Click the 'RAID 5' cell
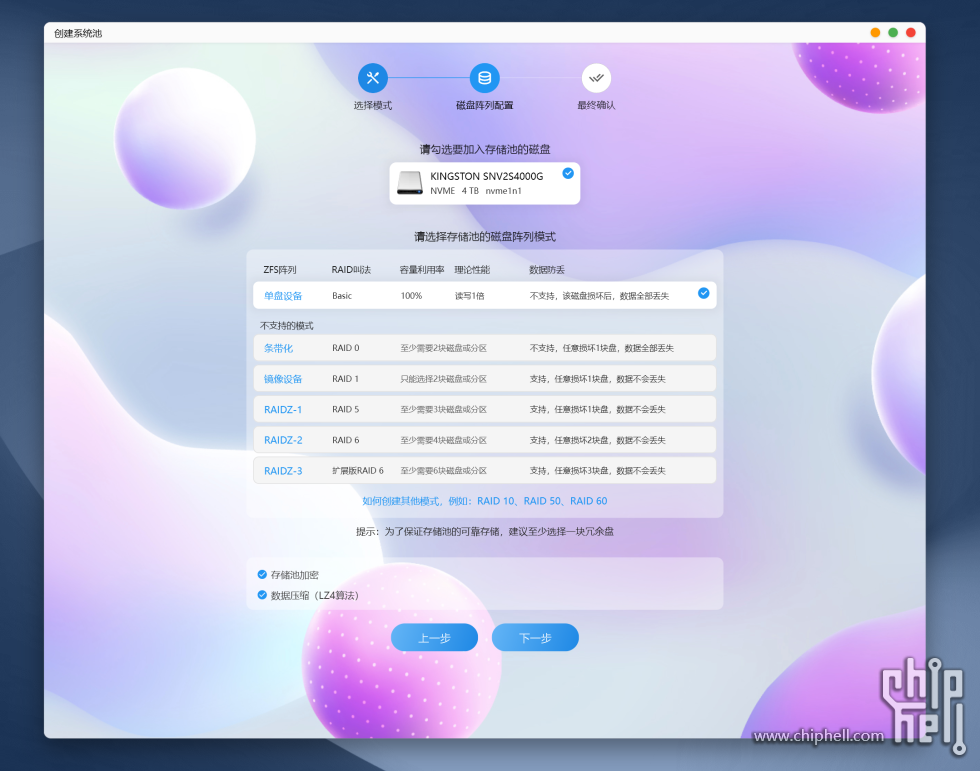Viewport: 980px width, 771px height. point(346,409)
